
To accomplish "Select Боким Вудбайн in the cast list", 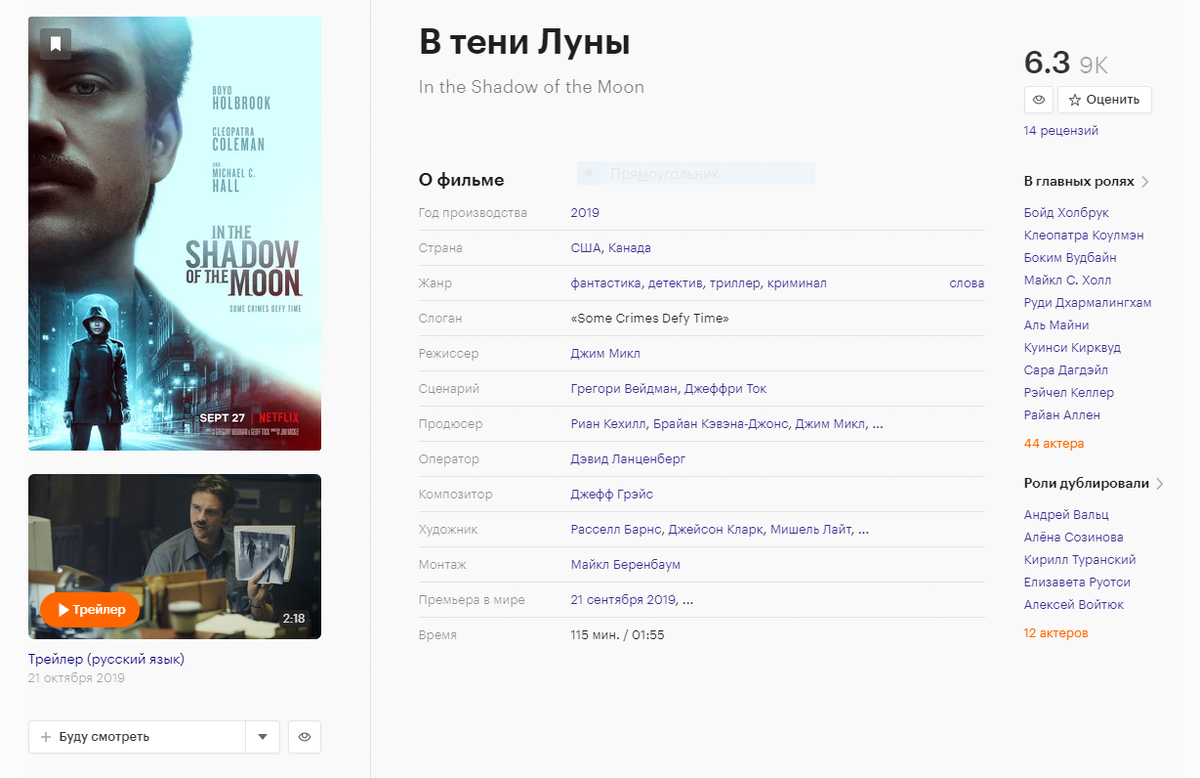I will pos(1070,258).
